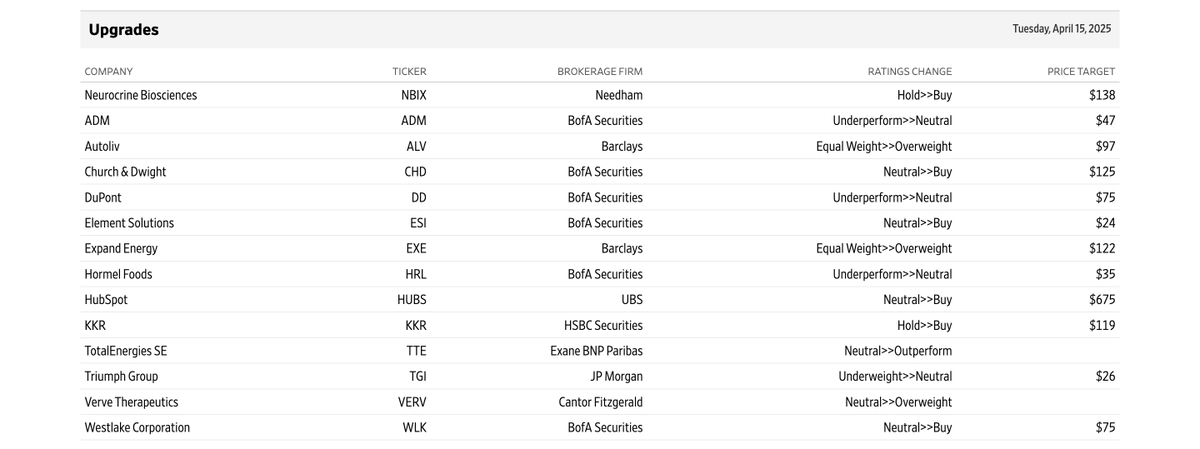Select the KKR company name cell
This screenshot has width=1200, height=449.
95,326
